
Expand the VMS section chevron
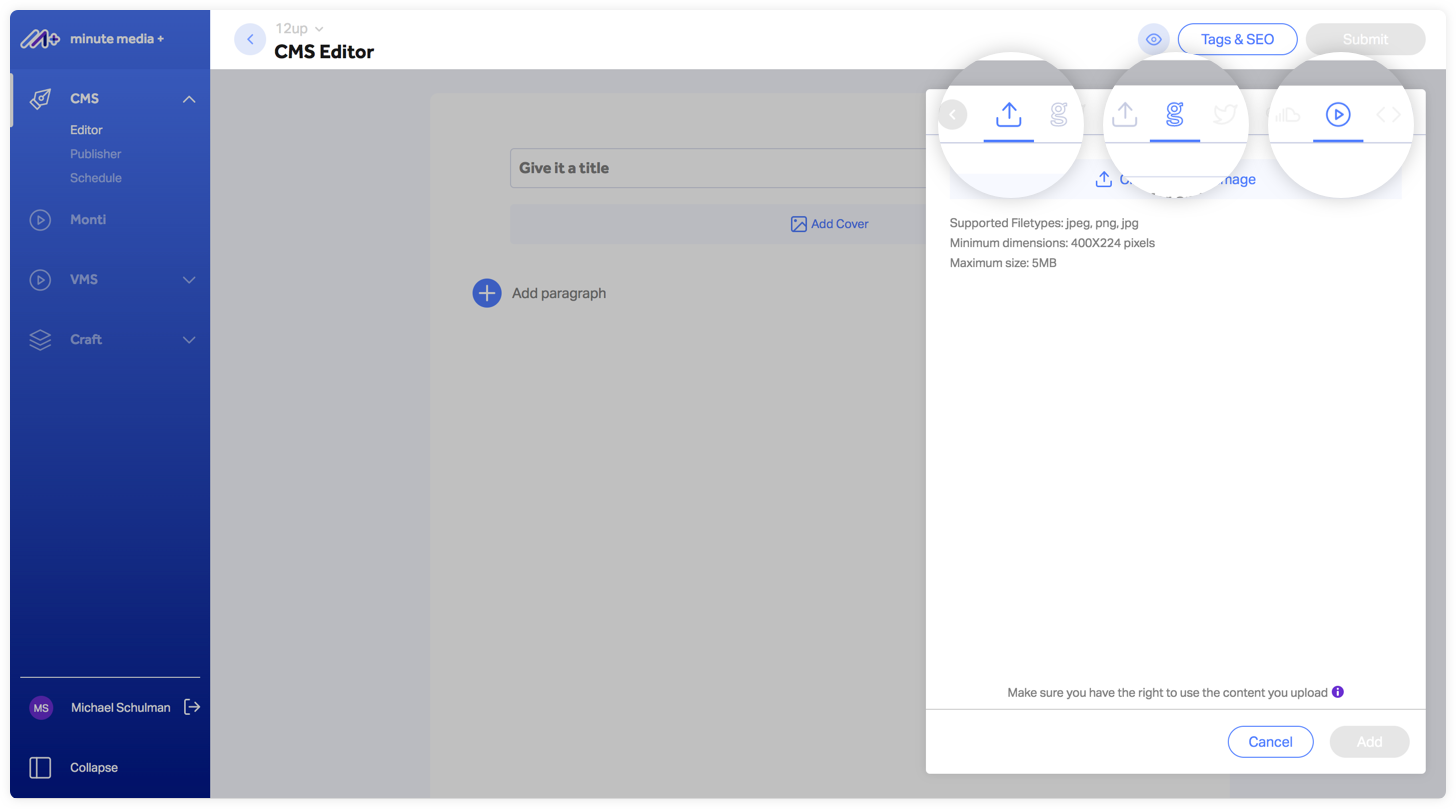(x=189, y=280)
